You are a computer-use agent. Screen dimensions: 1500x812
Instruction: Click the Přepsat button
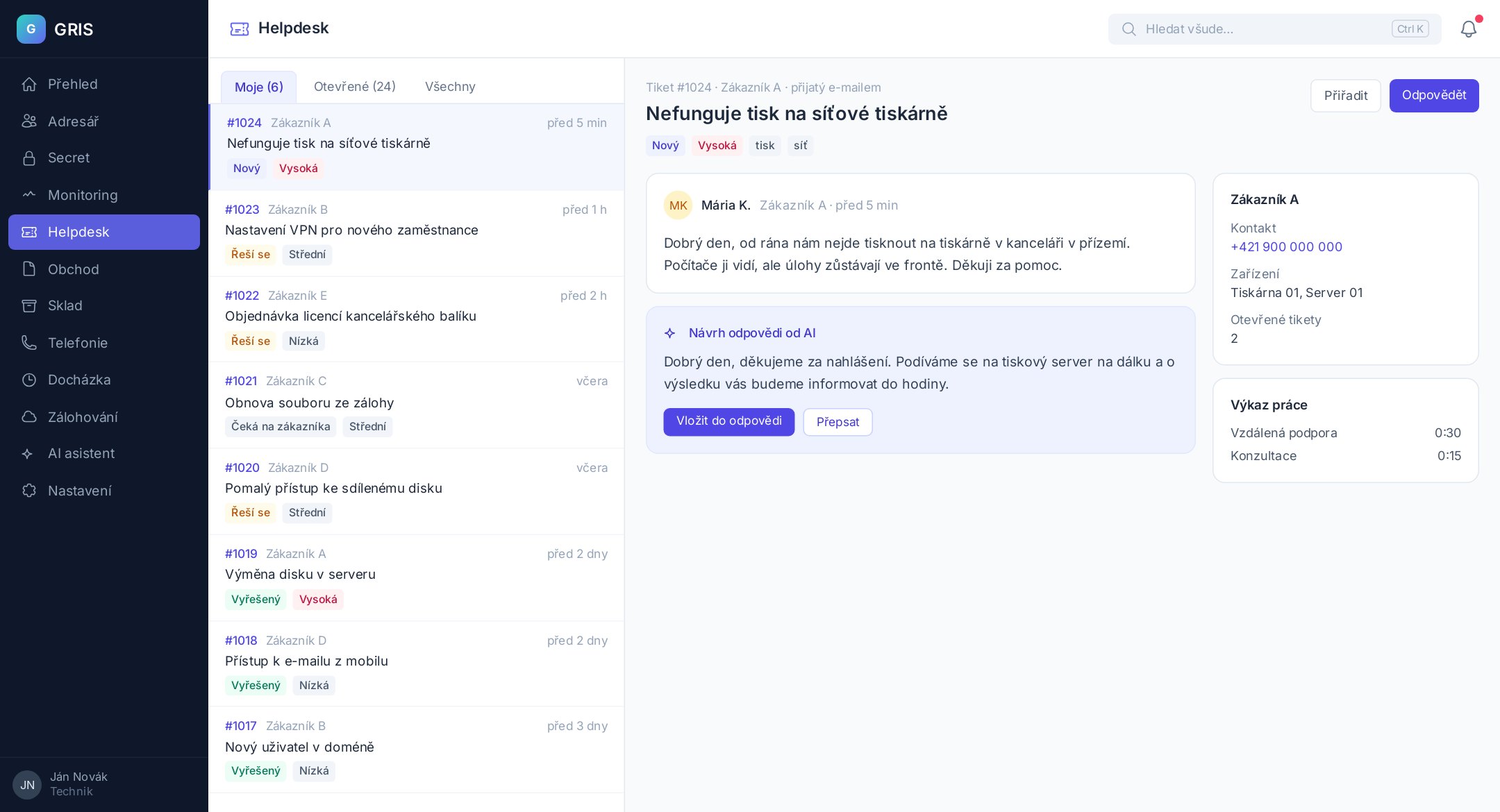pos(837,422)
